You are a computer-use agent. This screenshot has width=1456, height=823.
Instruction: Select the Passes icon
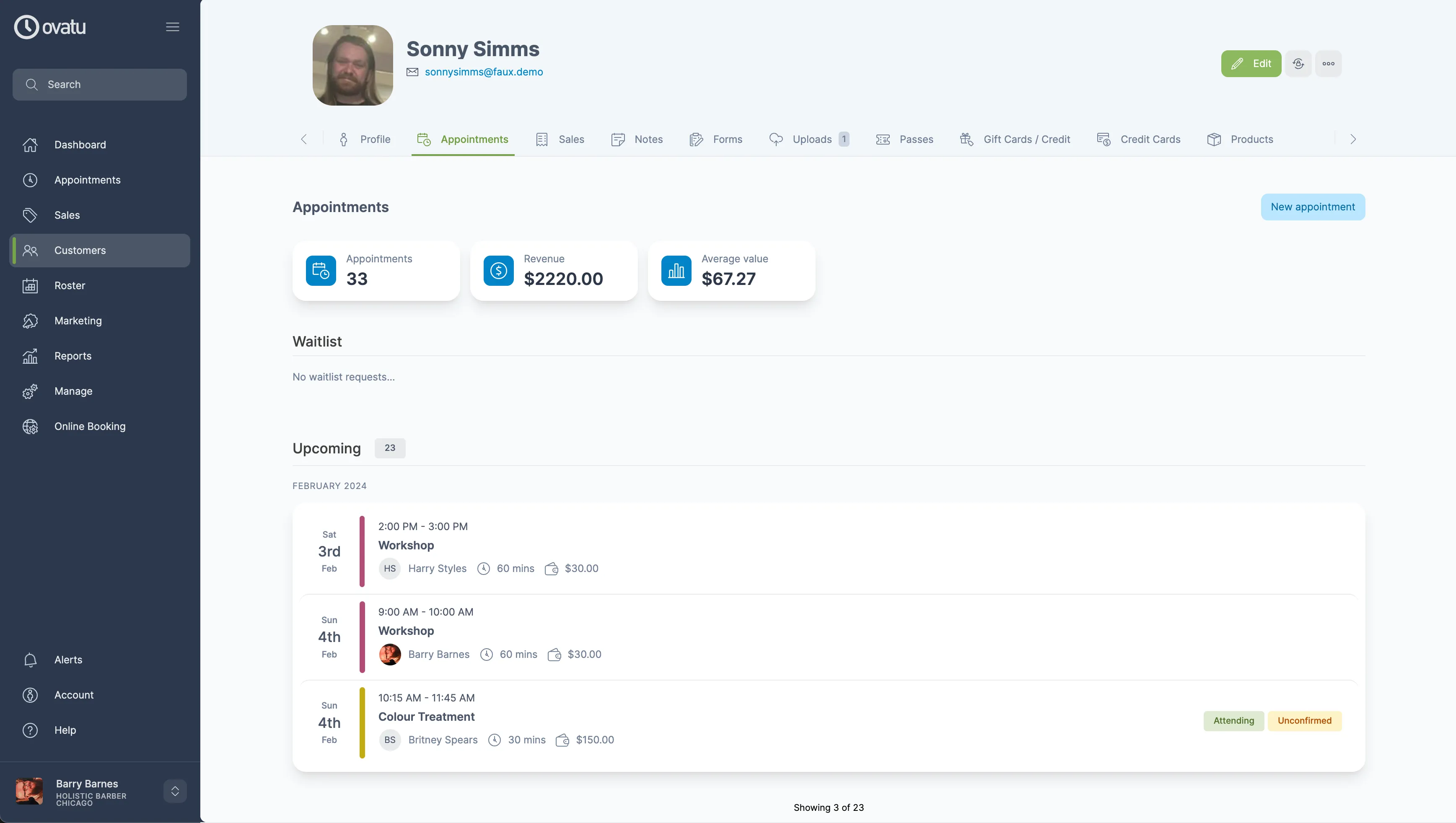(x=882, y=139)
